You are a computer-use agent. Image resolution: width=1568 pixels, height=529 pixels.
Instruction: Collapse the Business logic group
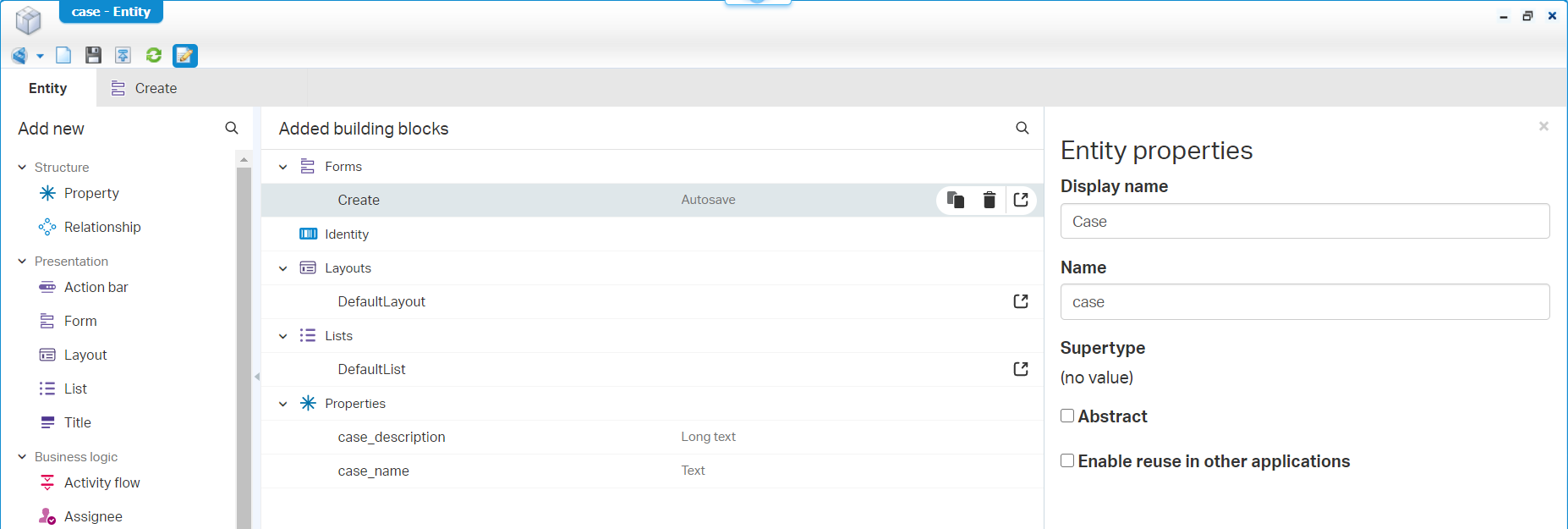[x=22, y=457]
